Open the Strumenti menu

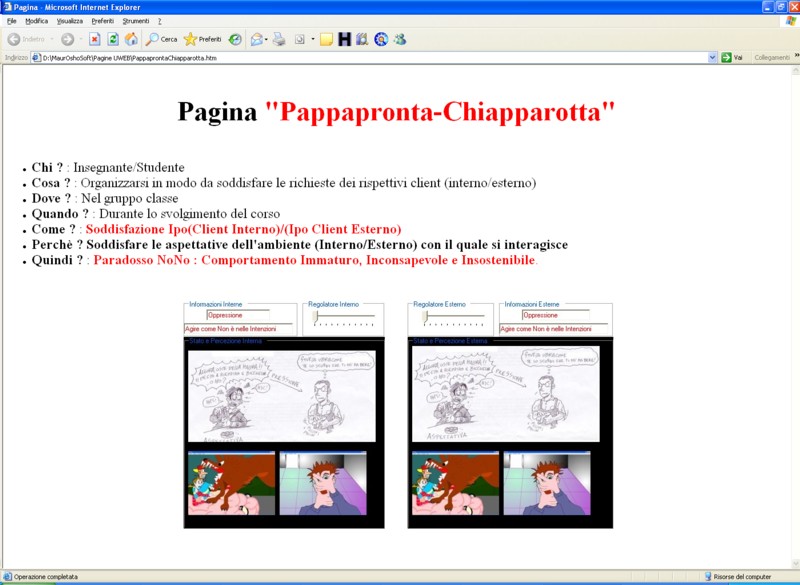tap(136, 21)
